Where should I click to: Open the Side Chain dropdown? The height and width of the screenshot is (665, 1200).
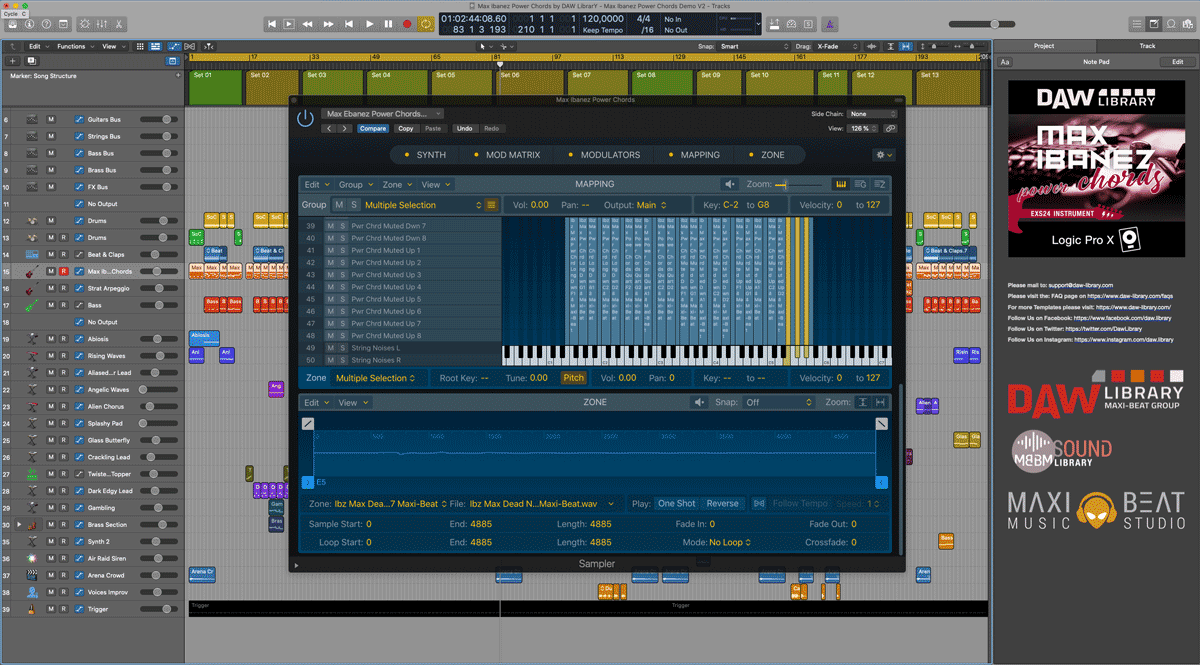pos(873,114)
